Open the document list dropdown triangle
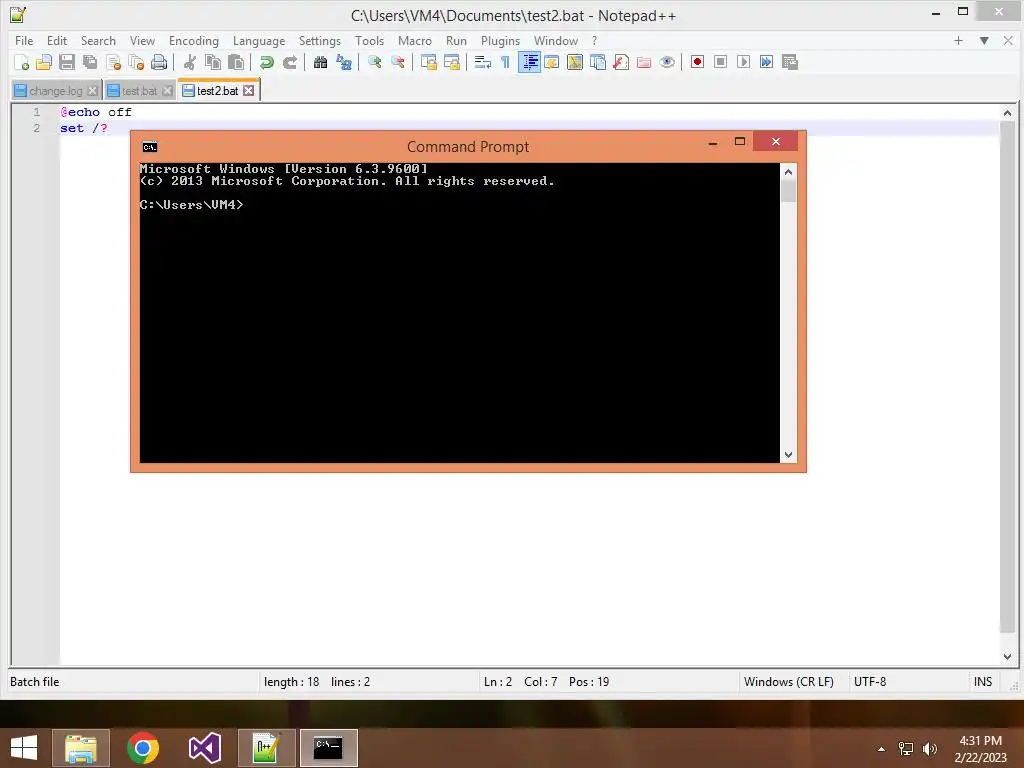 [984, 40]
